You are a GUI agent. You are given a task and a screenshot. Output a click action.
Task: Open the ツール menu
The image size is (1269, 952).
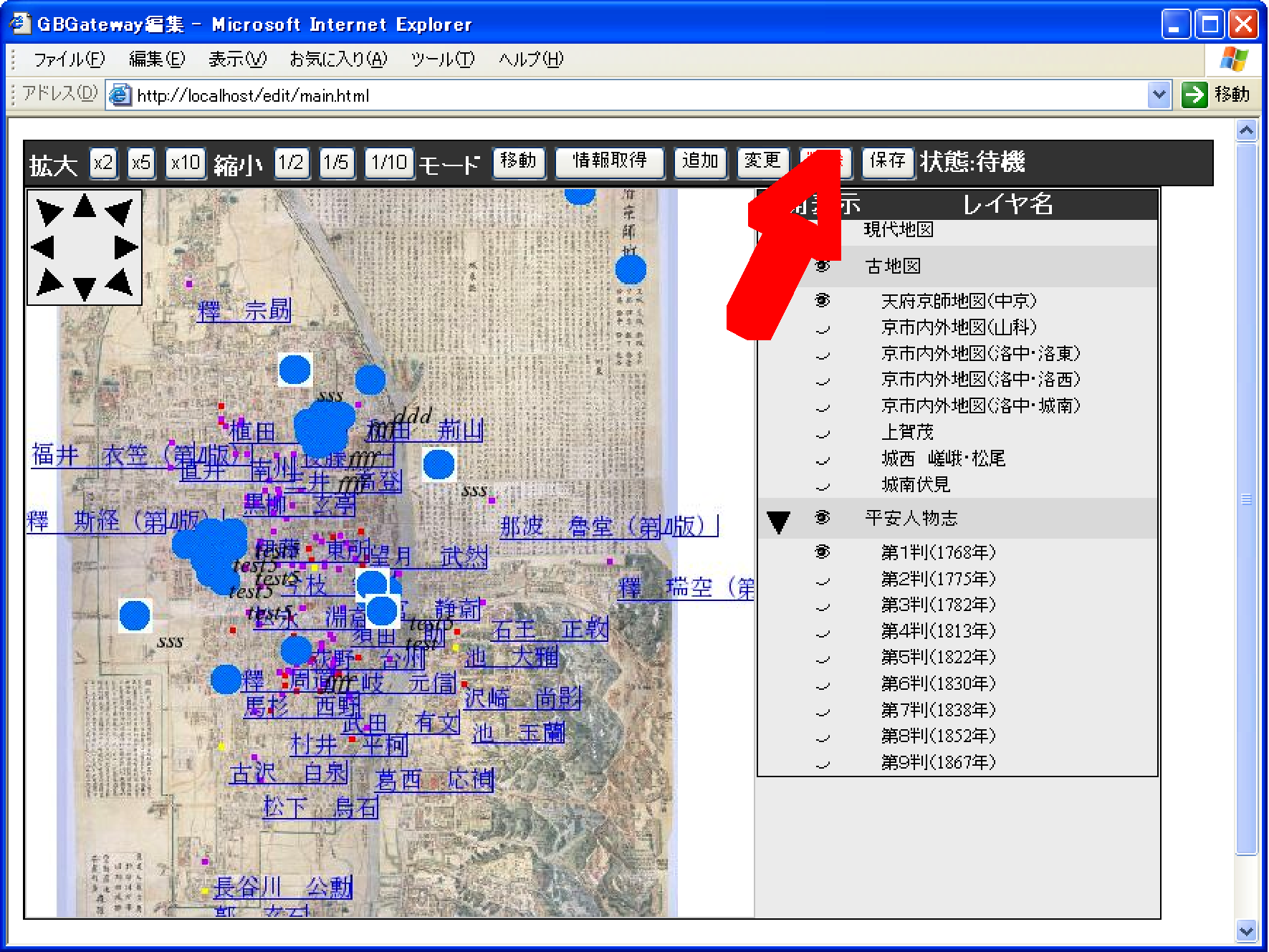pos(442,59)
